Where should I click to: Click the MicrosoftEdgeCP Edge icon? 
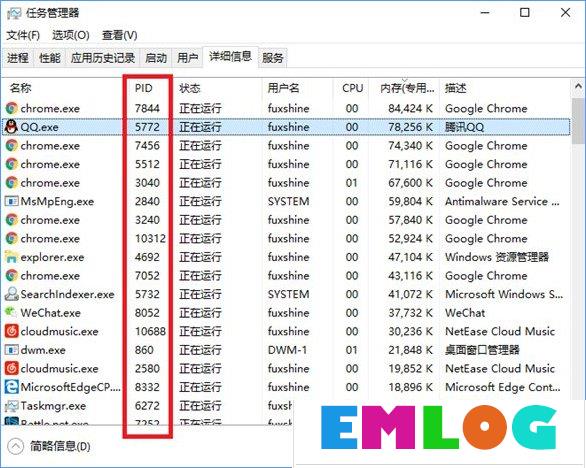pyautogui.click(x=12, y=387)
